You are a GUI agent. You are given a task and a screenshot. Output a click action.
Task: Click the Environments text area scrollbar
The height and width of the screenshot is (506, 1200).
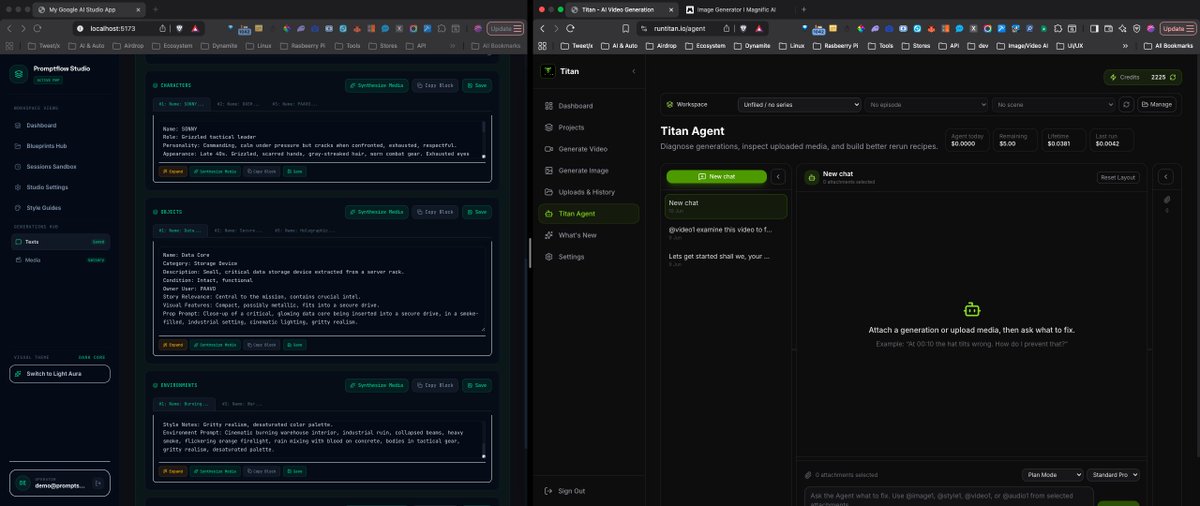point(484,440)
